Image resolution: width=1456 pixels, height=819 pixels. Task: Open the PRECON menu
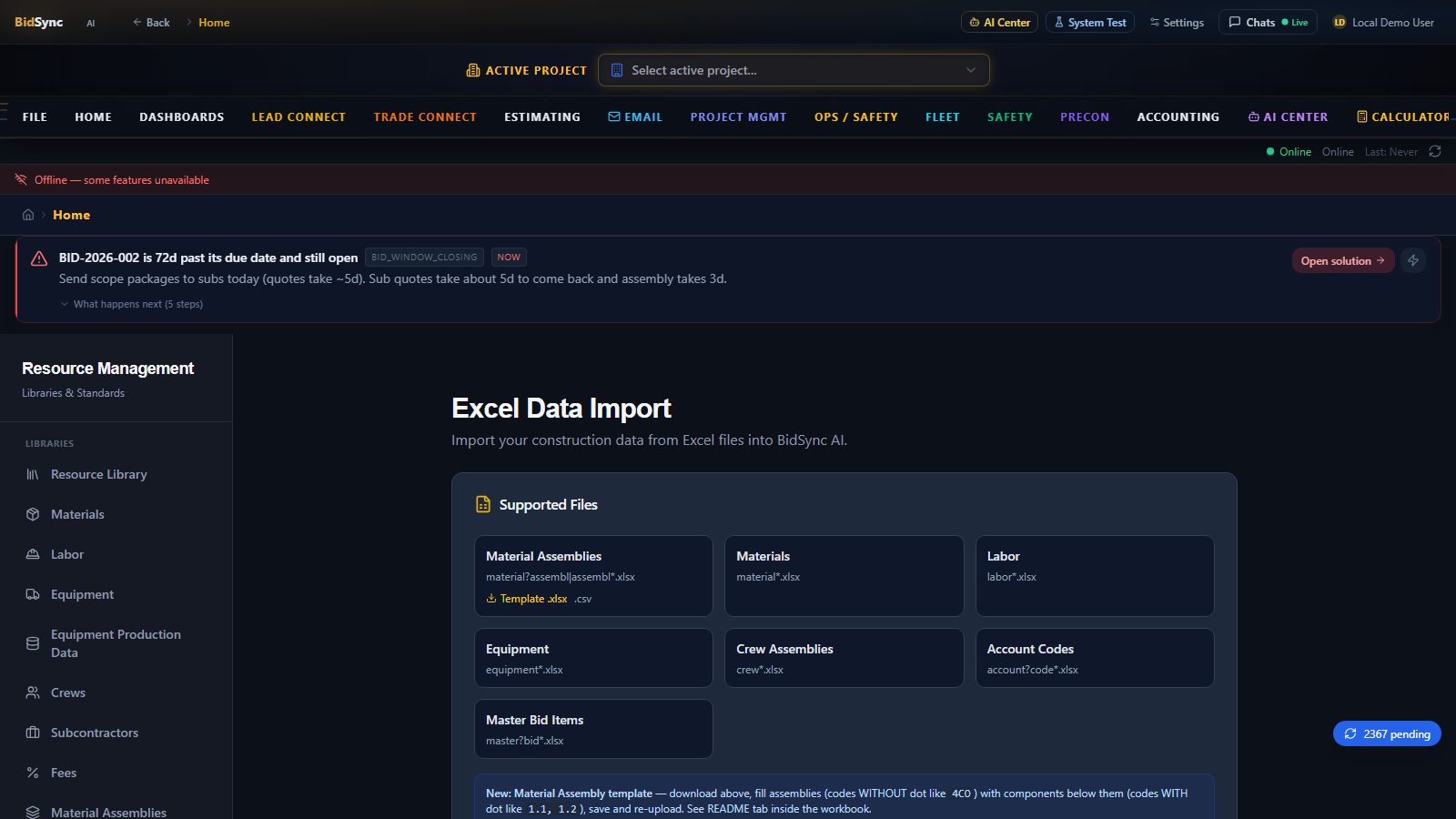click(1085, 117)
